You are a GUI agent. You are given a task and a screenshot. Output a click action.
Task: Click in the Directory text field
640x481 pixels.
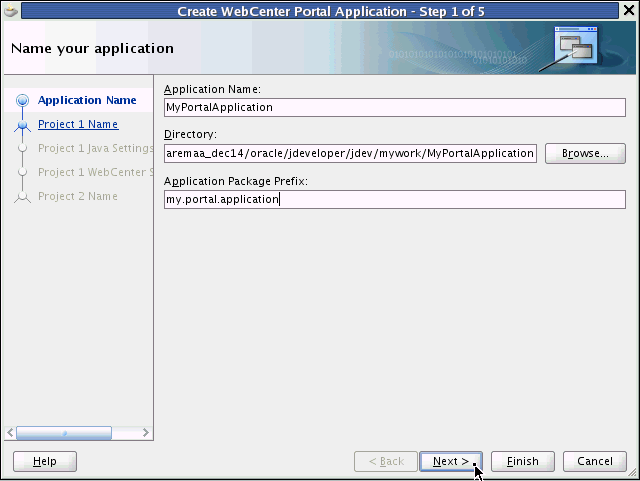[x=350, y=154]
